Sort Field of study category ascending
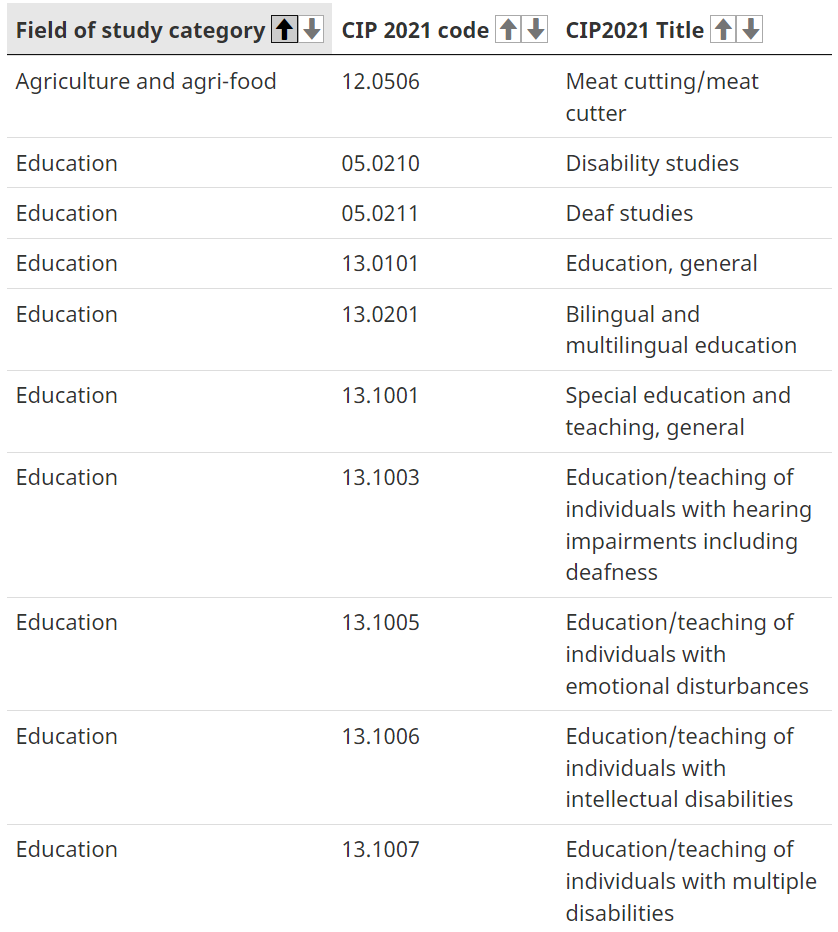The image size is (838, 932). (x=284, y=29)
